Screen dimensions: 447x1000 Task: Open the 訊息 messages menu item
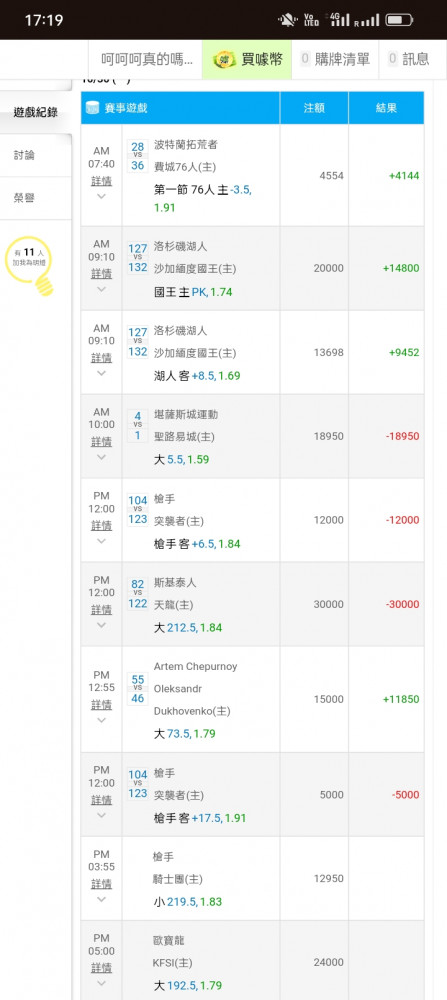coord(408,60)
